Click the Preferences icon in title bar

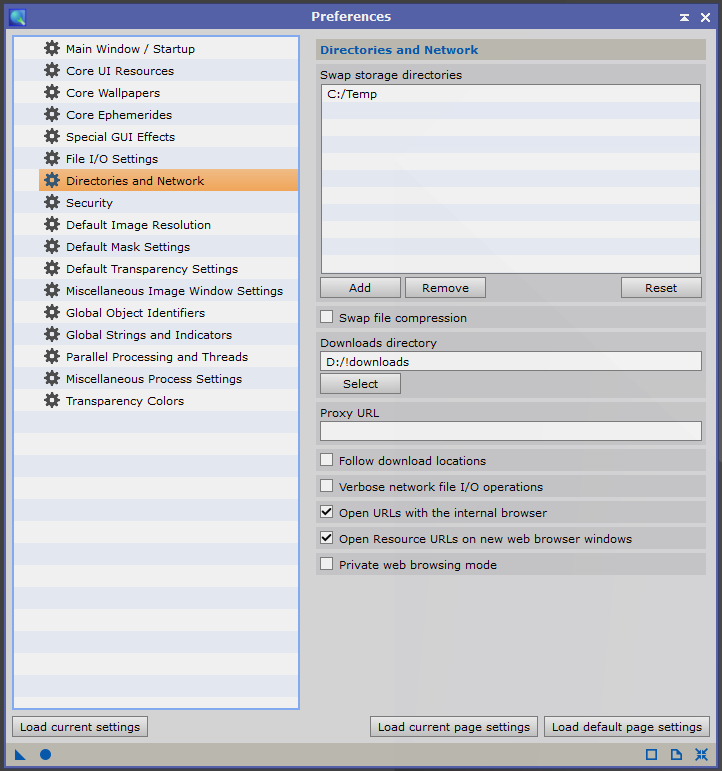tap(17, 17)
